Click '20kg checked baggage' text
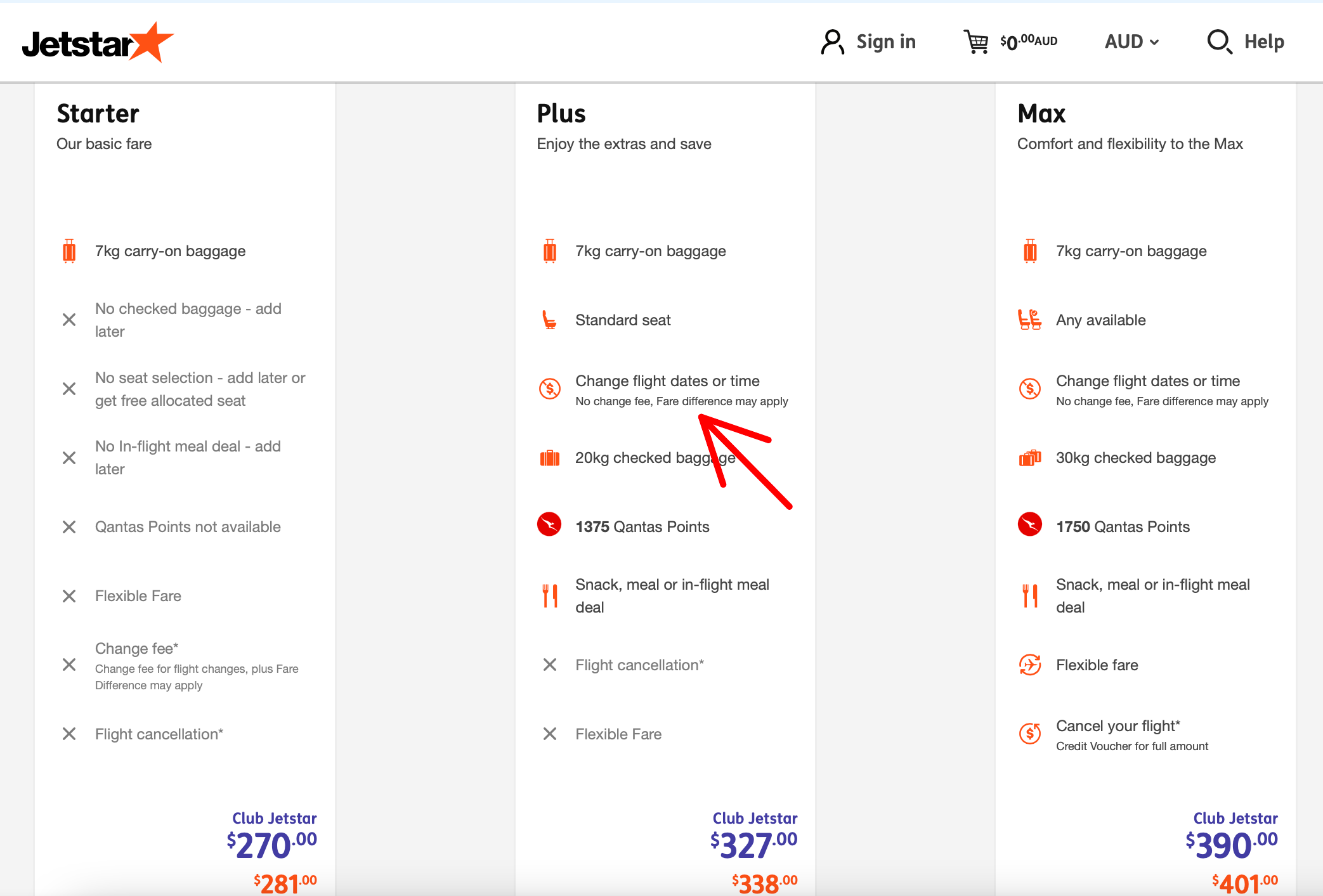Viewport: 1323px width, 896px height. [655, 458]
